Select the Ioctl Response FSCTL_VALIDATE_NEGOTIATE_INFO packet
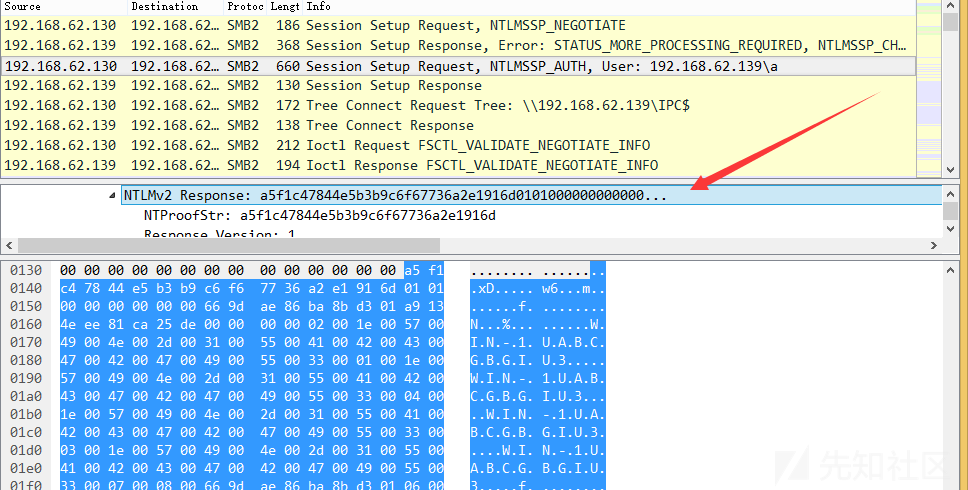 (x=458, y=165)
